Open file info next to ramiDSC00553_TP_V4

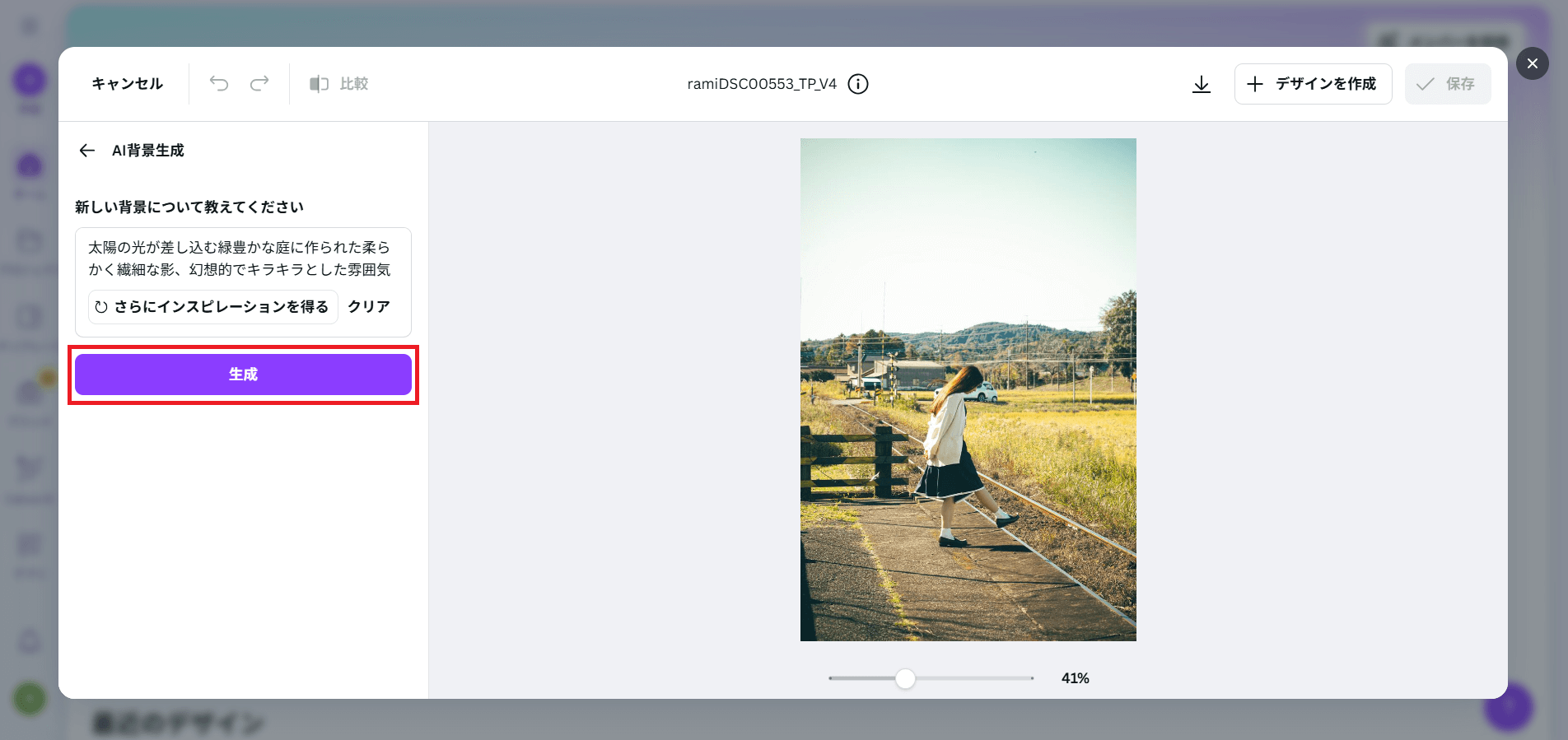[x=858, y=84]
